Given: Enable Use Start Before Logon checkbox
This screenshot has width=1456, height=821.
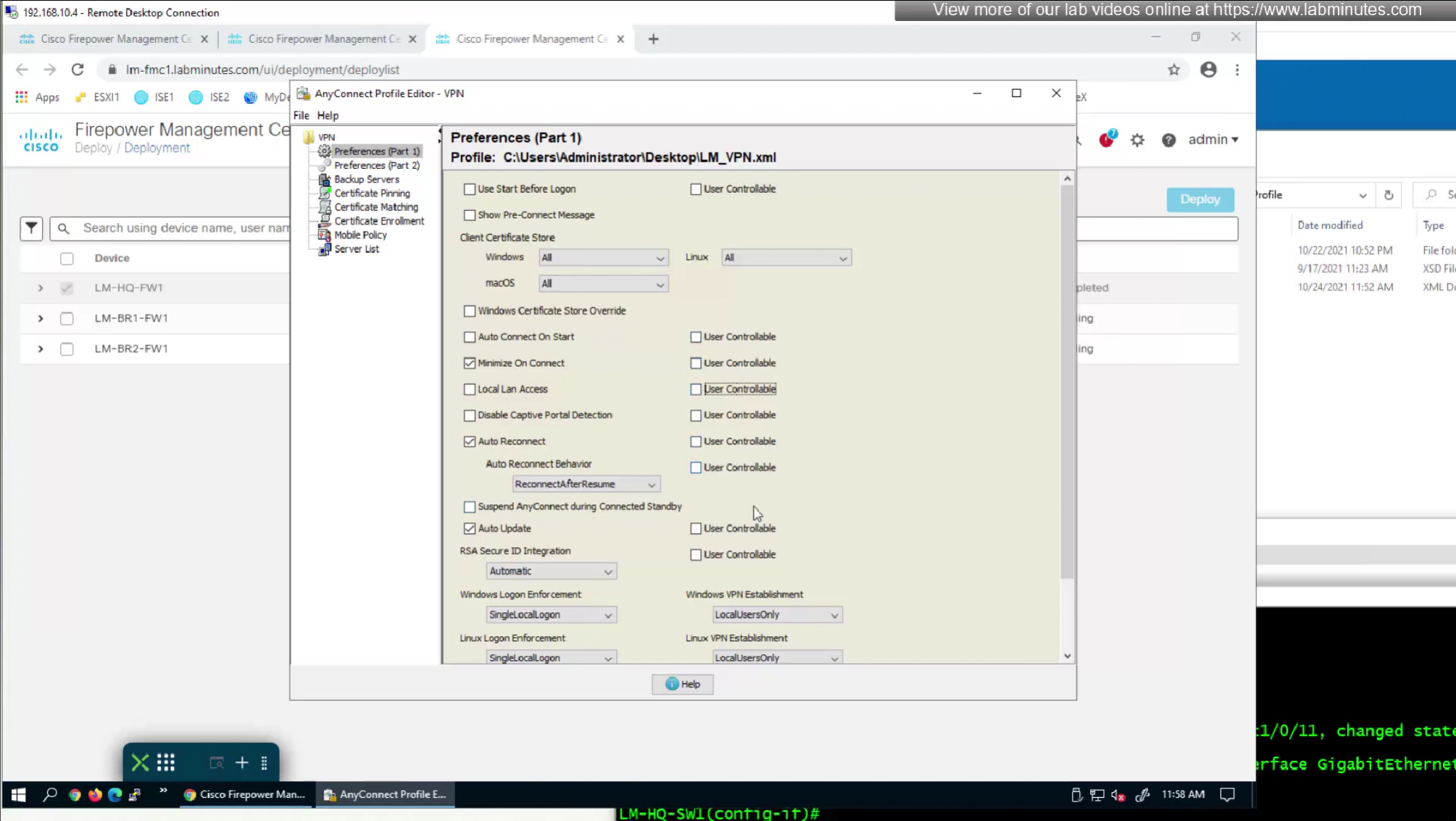Looking at the screenshot, I should pos(470,189).
